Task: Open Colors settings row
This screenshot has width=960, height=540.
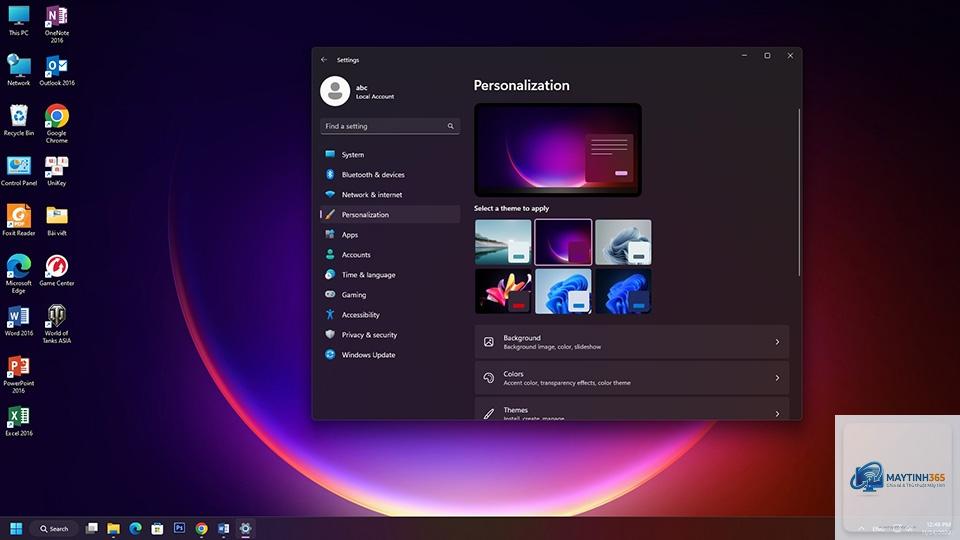Action: pyautogui.click(x=631, y=378)
